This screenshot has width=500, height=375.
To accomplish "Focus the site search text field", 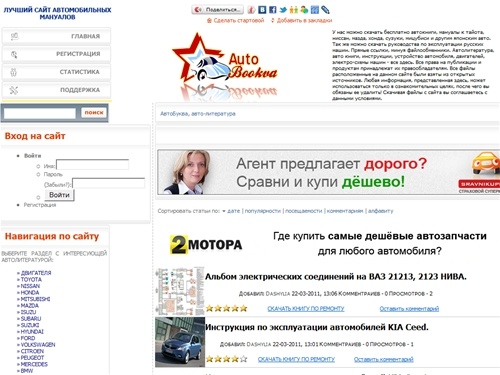I will 40,113.
